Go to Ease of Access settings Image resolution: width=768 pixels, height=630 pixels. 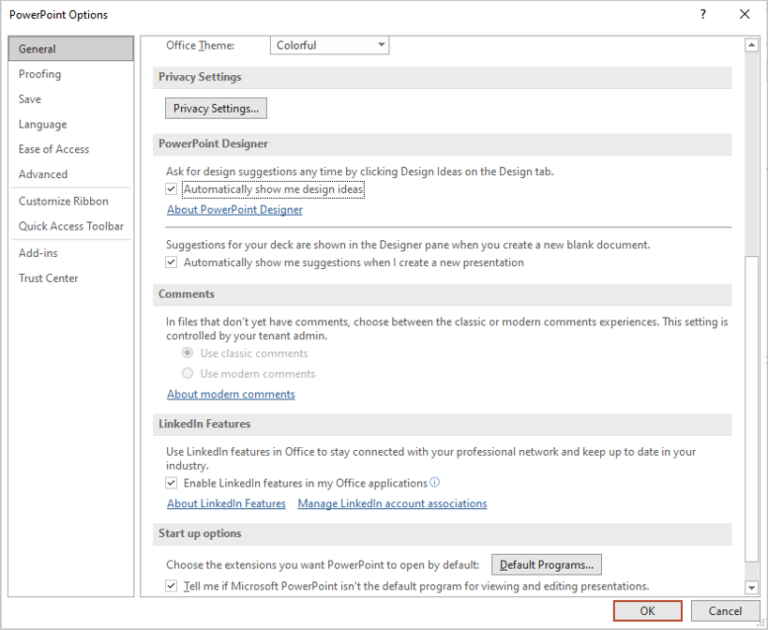click(x=71, y=149)
